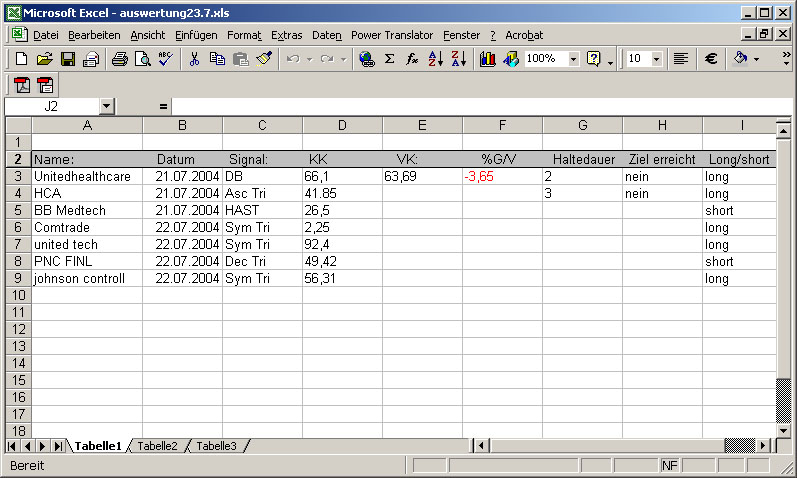
Task: Click the Euro currency format icon
Action: (x=711, y=59)
